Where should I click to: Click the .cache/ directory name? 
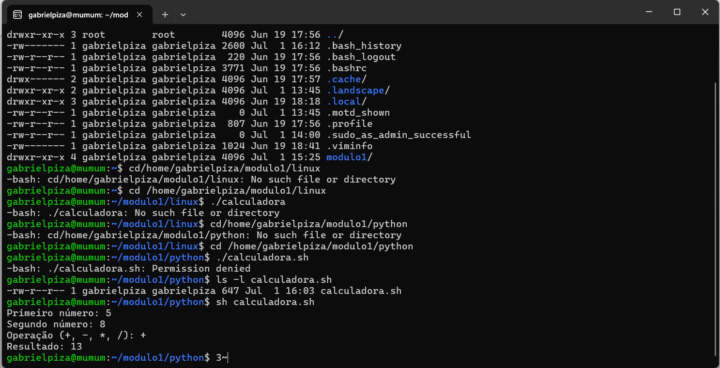(346, 79)
